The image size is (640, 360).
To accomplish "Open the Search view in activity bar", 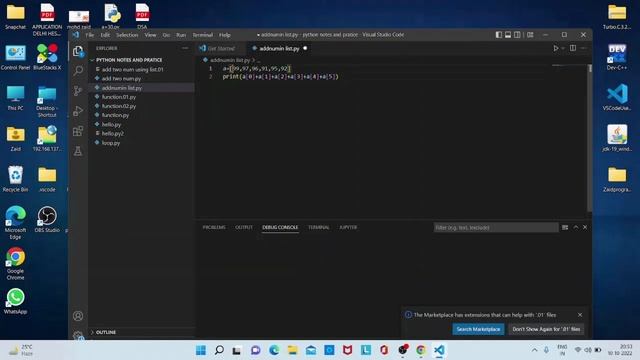I will pyautogui.click(x=78, y=71).
